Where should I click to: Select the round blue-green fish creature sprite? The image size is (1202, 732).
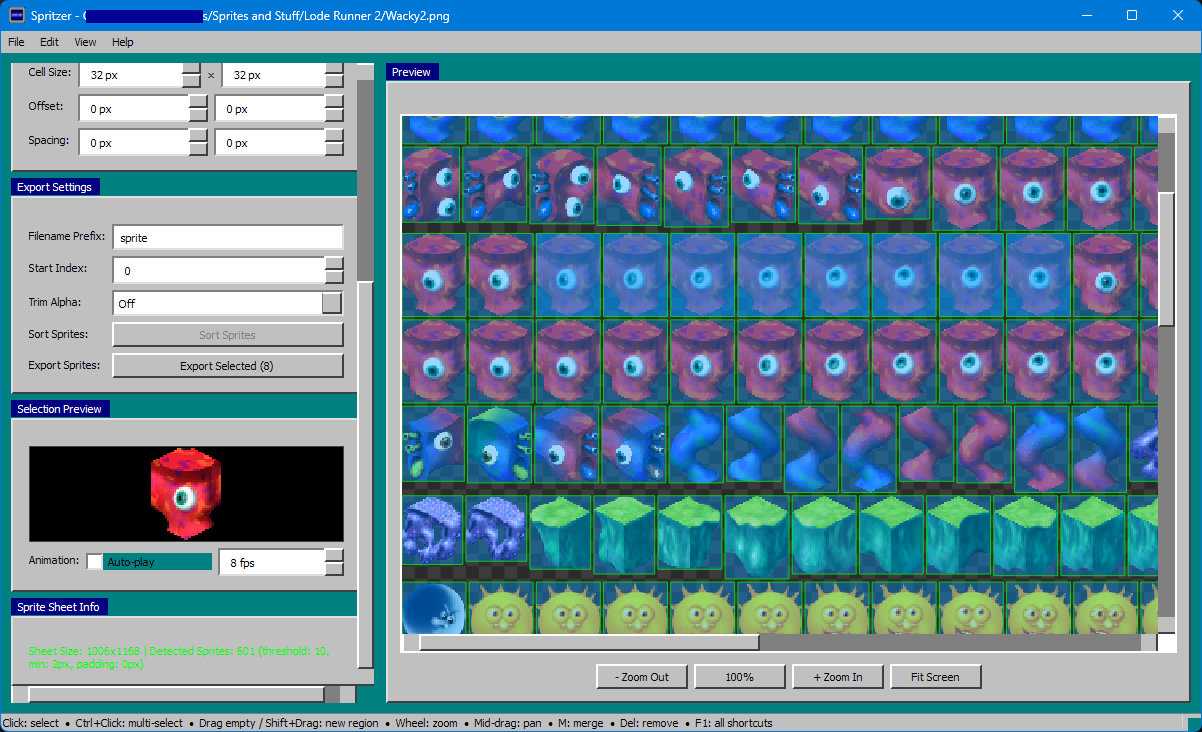[x=499, y=445]
